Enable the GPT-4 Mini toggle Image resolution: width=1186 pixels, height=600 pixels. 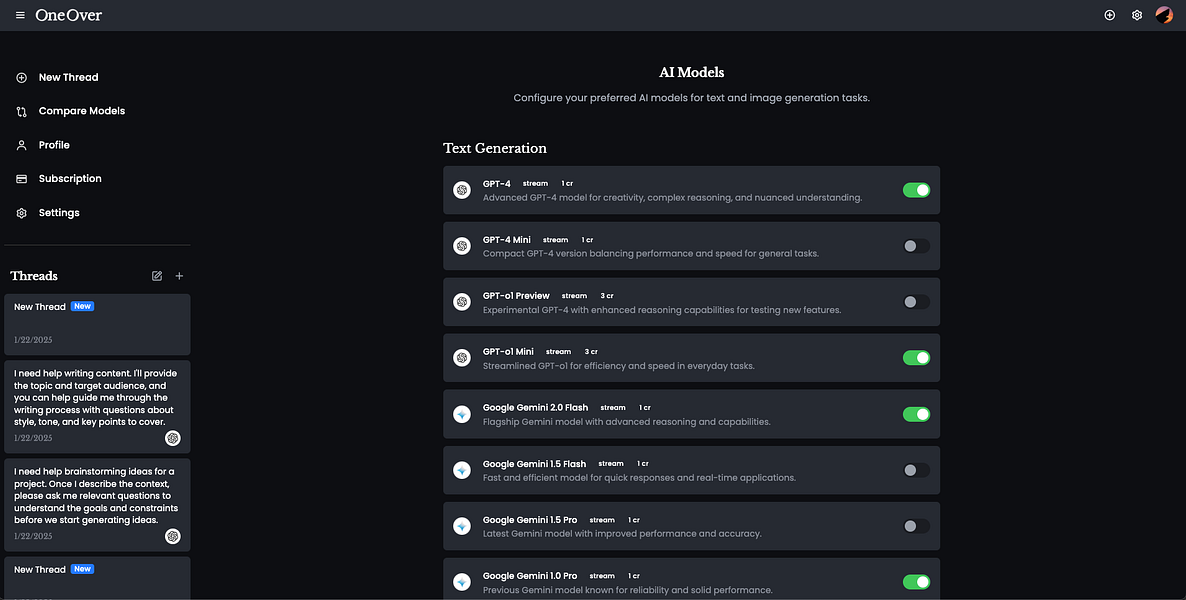[916, 246]
